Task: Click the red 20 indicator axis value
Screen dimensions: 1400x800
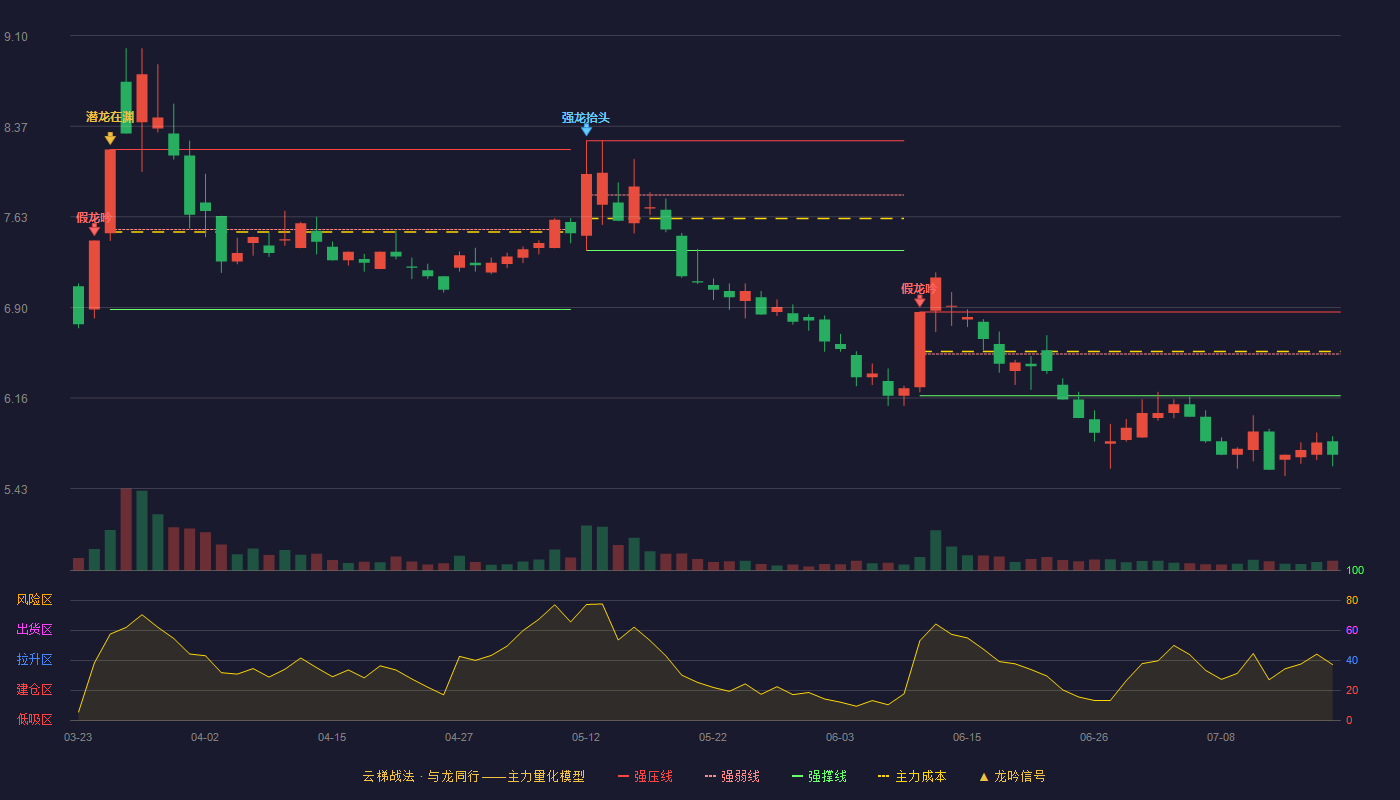Action: click(1352, 690)
